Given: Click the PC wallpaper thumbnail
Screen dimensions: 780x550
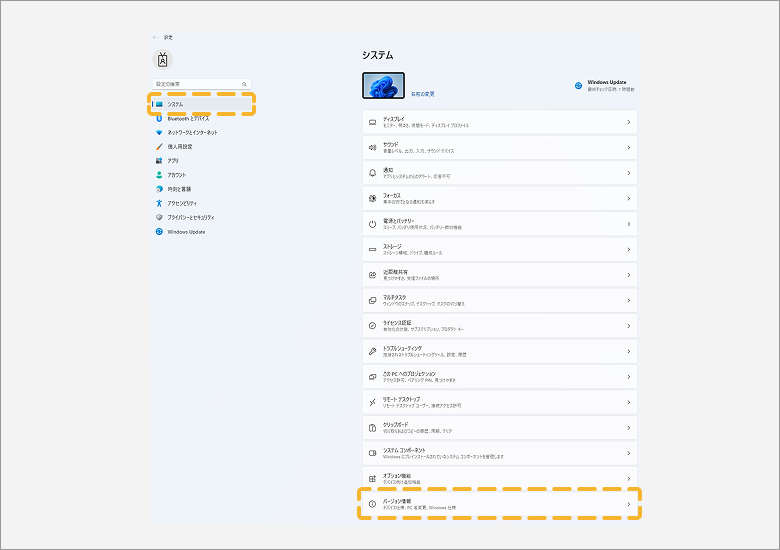Looking at the screenshot, I should pyautogui.click(x=384, y=86).
